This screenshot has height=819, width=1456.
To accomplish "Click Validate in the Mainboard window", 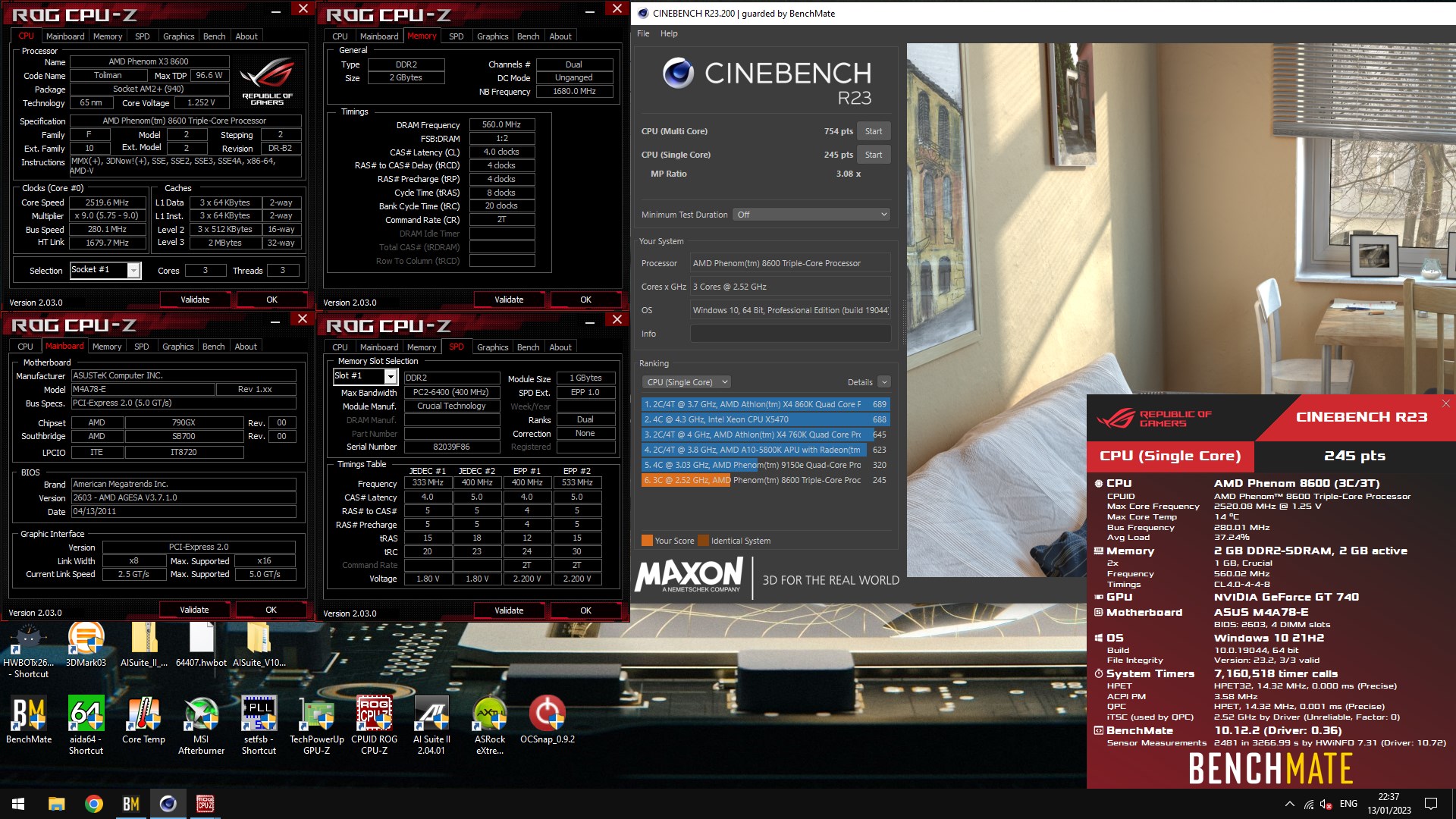I will [x=194, y=610].
